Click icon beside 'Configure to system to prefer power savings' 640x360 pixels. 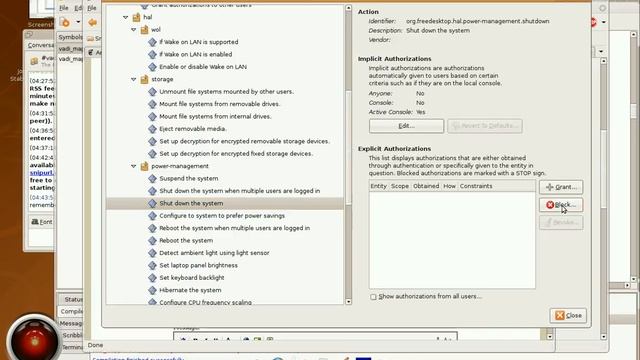[152, 216]
